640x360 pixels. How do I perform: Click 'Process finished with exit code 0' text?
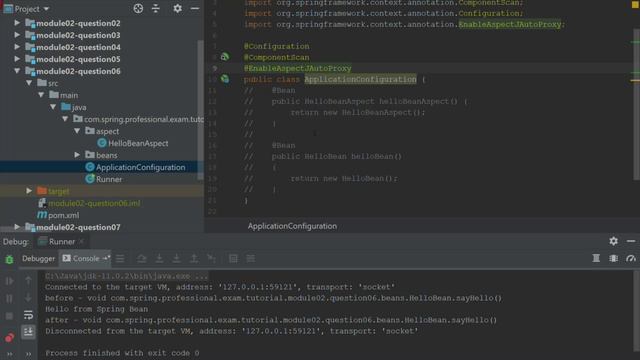click(122, 353)
